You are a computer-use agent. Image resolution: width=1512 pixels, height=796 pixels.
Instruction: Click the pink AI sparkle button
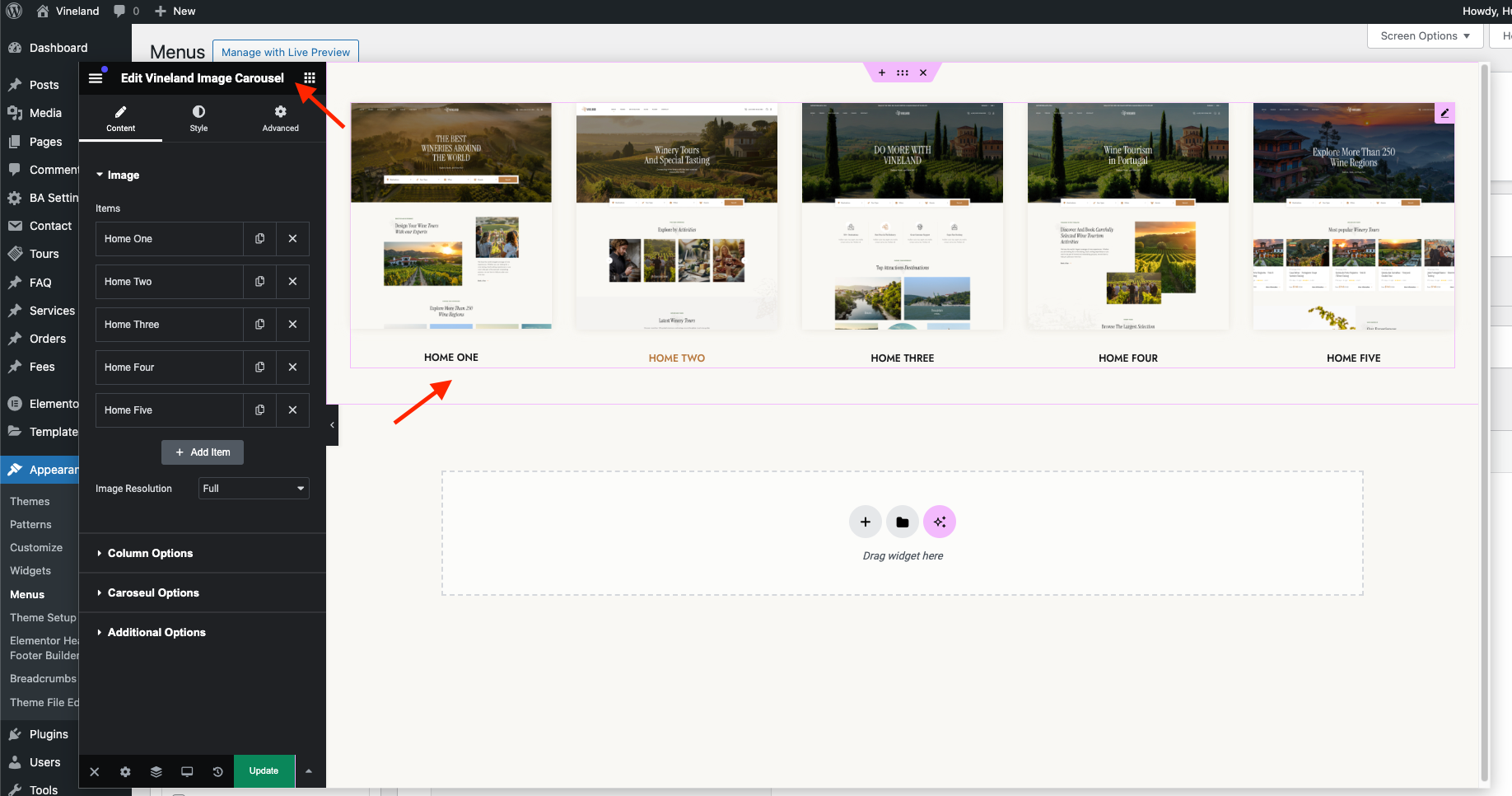pos(940,522)
